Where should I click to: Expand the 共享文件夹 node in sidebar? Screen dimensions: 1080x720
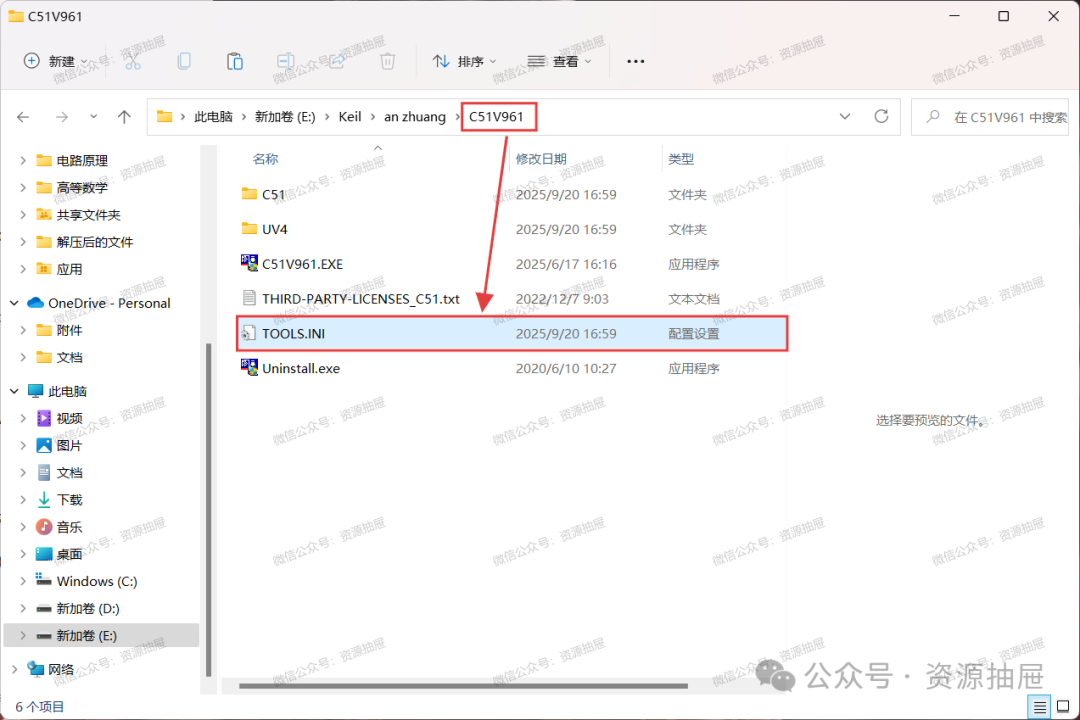pyautogui.click(x=23, y=215)
